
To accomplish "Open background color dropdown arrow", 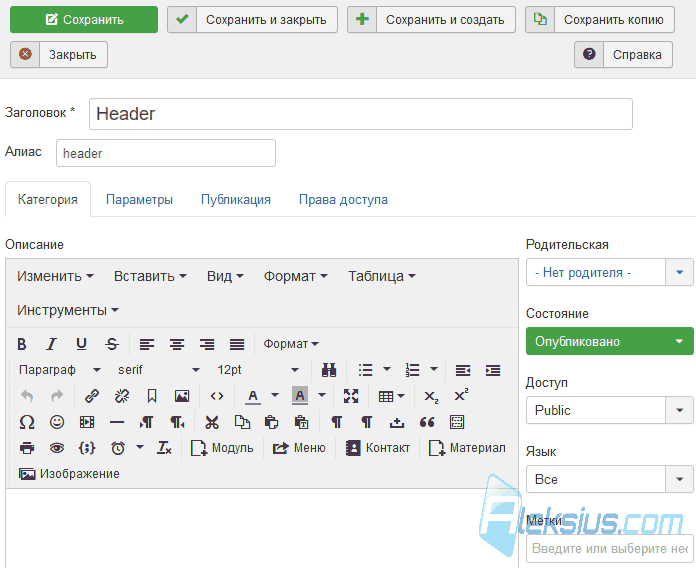I will [x=322, y=395].
